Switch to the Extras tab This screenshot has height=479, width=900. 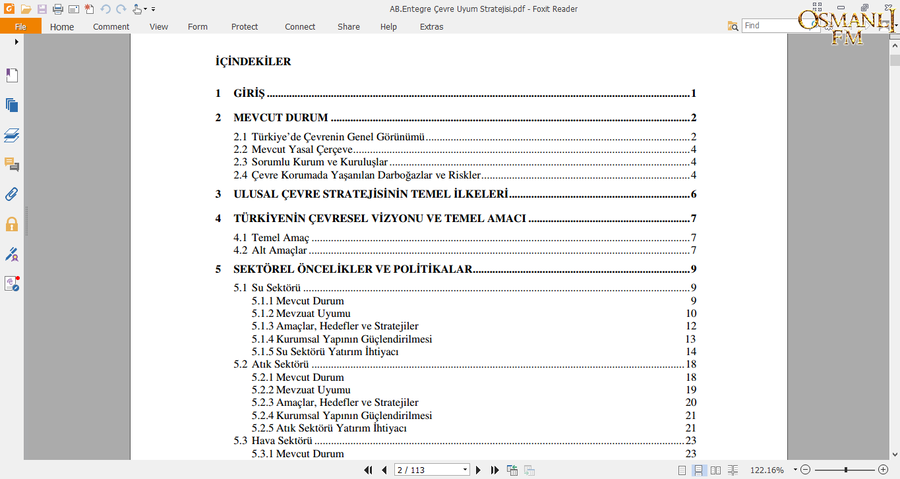[x=431, y=26]
